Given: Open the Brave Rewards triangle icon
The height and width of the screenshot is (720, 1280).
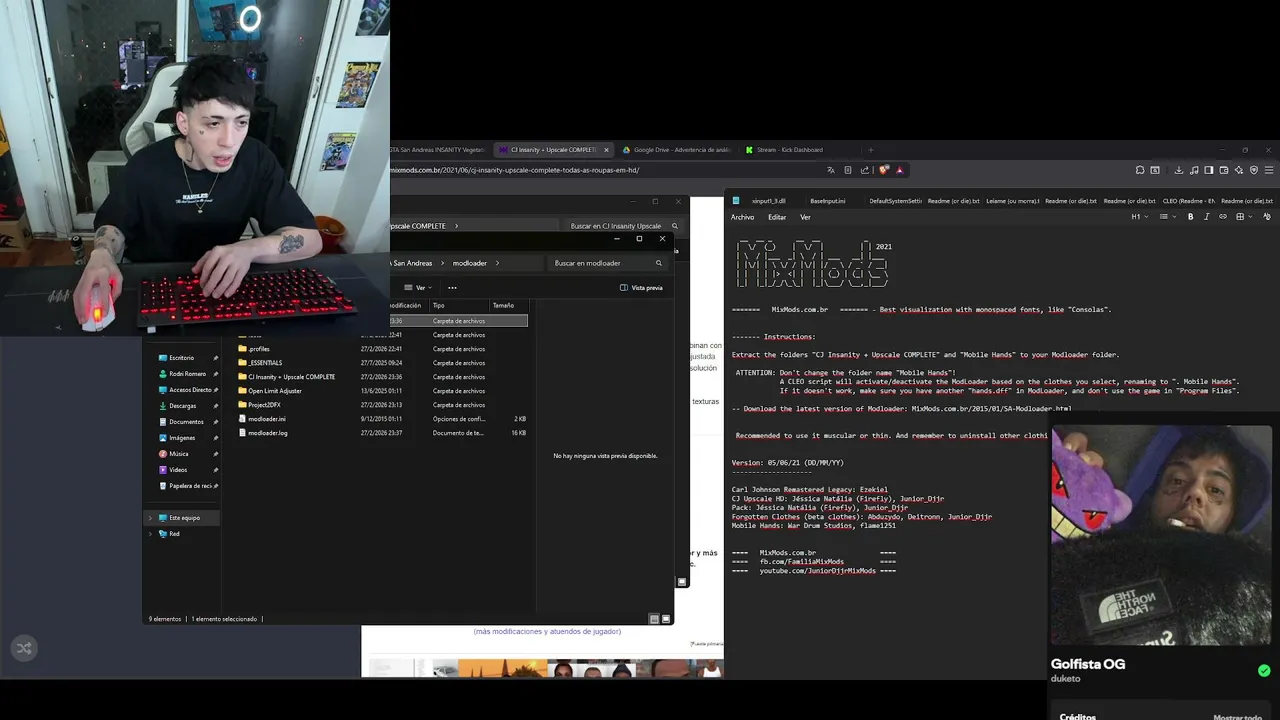Looking at the screenshot, I should (x=899, y=170).
